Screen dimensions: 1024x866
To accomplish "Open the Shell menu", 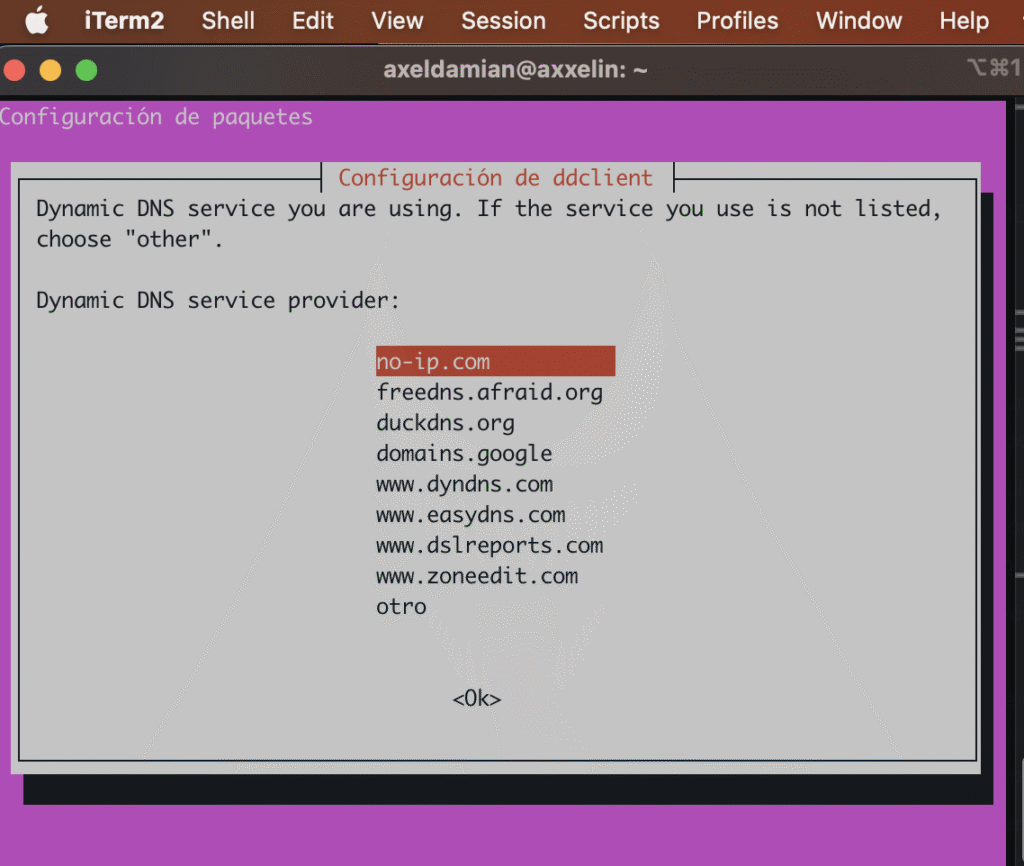I will [228, 21].
